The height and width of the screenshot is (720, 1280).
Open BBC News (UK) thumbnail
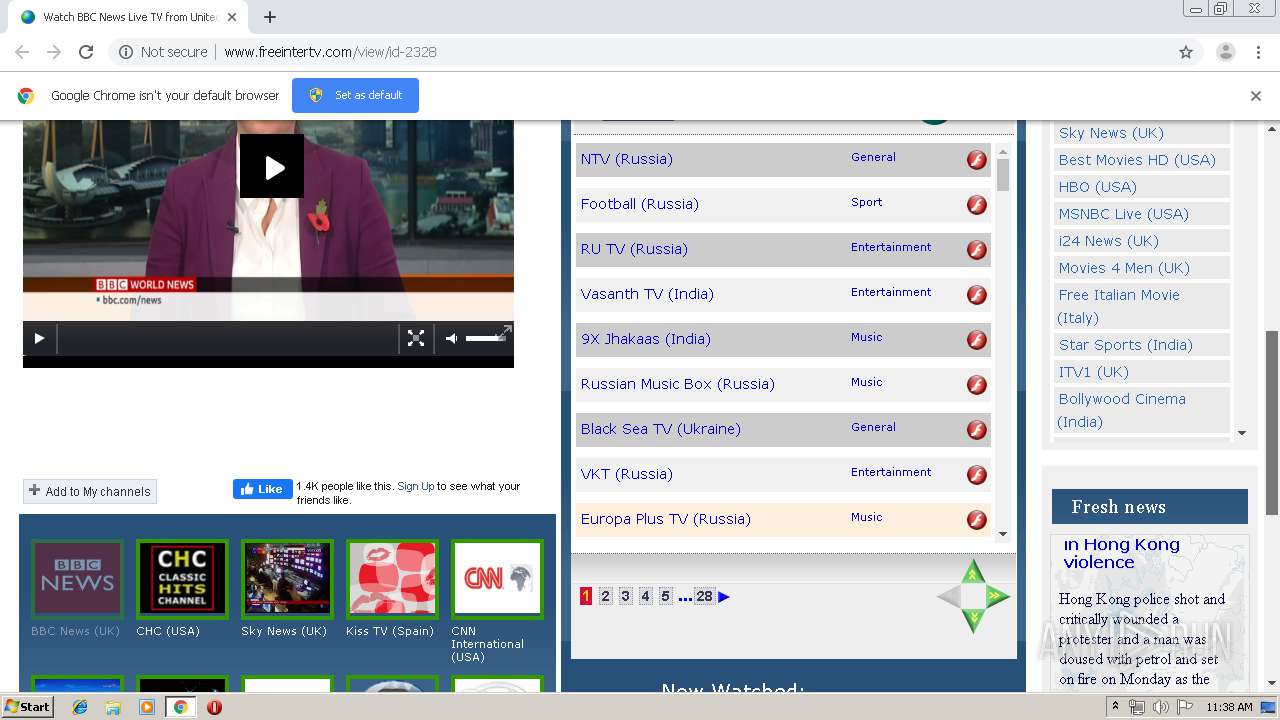click(x=77, y=578)
